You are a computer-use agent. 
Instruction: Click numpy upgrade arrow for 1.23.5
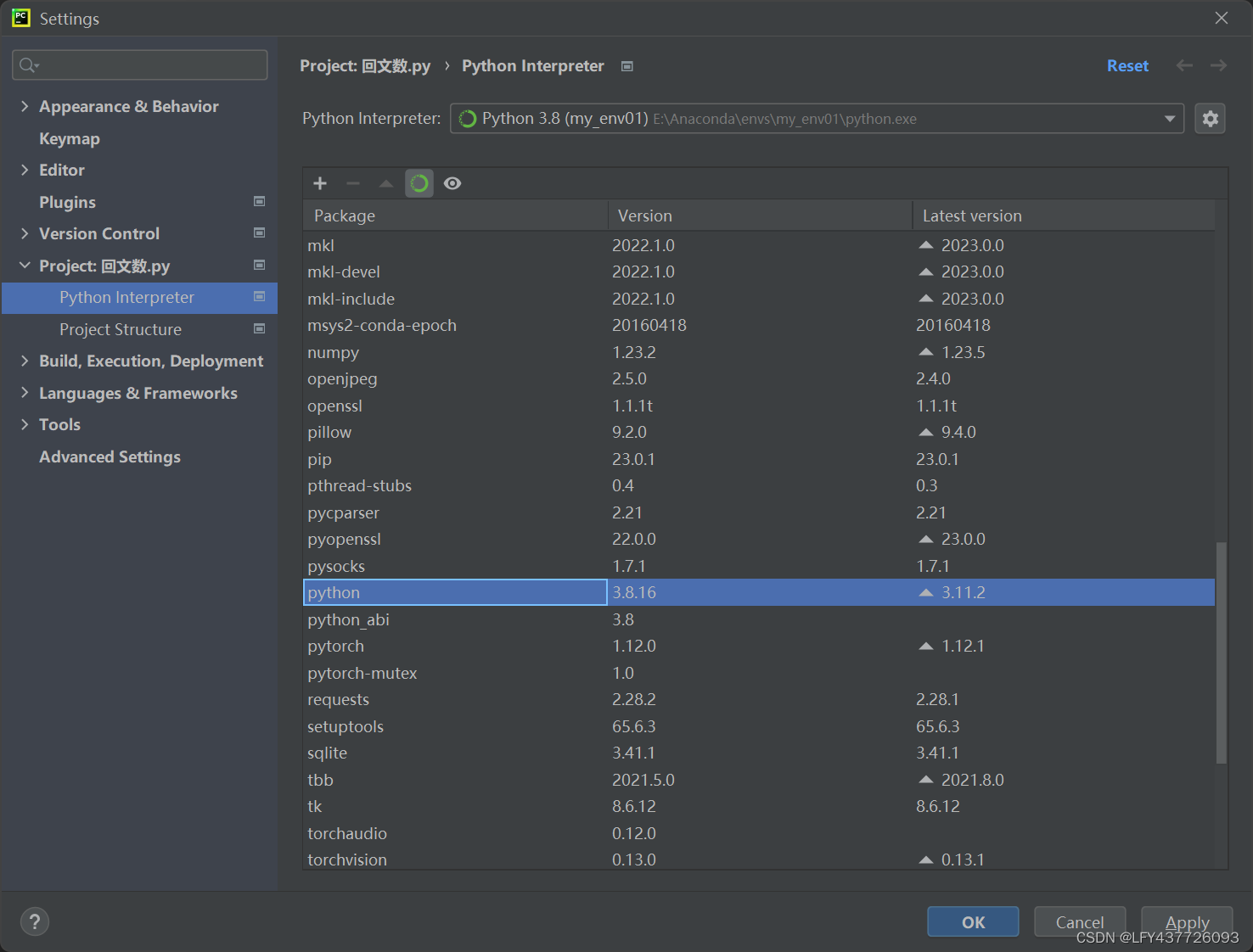coord(926,352)
